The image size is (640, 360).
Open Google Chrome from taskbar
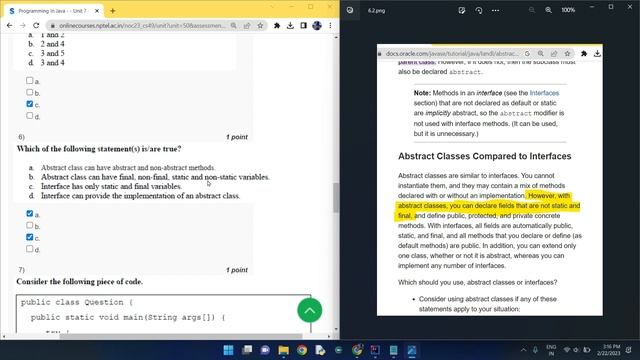click(x=302, y=350)
